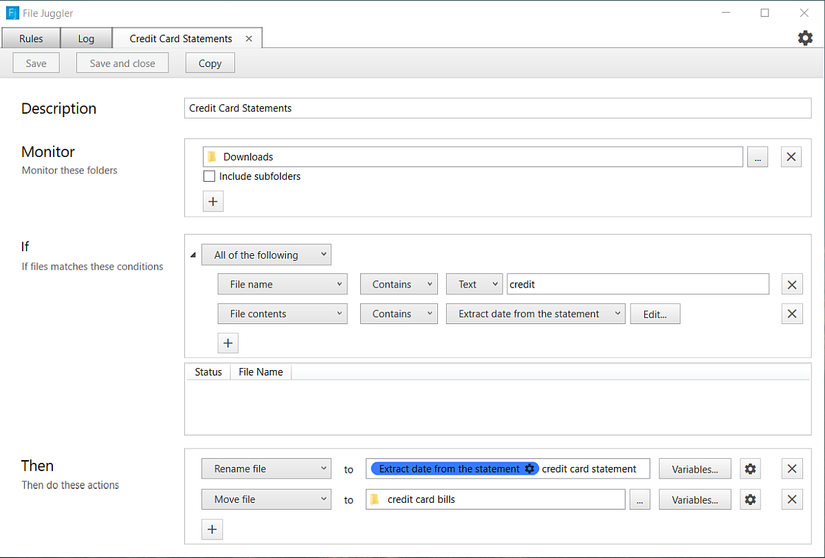Open Rename file action options gear
Viewport: 825px width, 558px height.
pos(750,469)
